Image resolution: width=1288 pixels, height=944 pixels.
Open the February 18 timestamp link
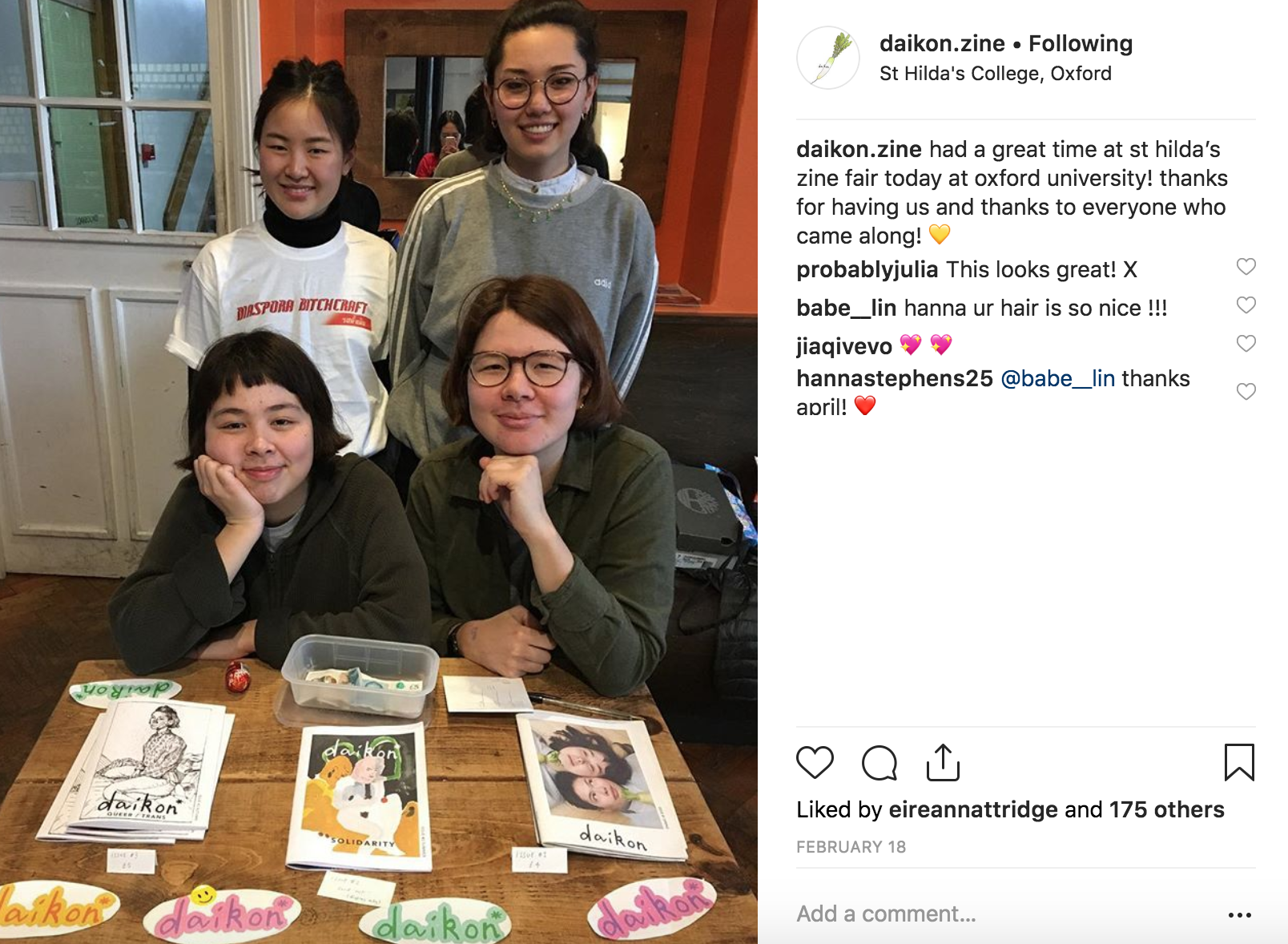pyautogui.click(x=851, y=847)
